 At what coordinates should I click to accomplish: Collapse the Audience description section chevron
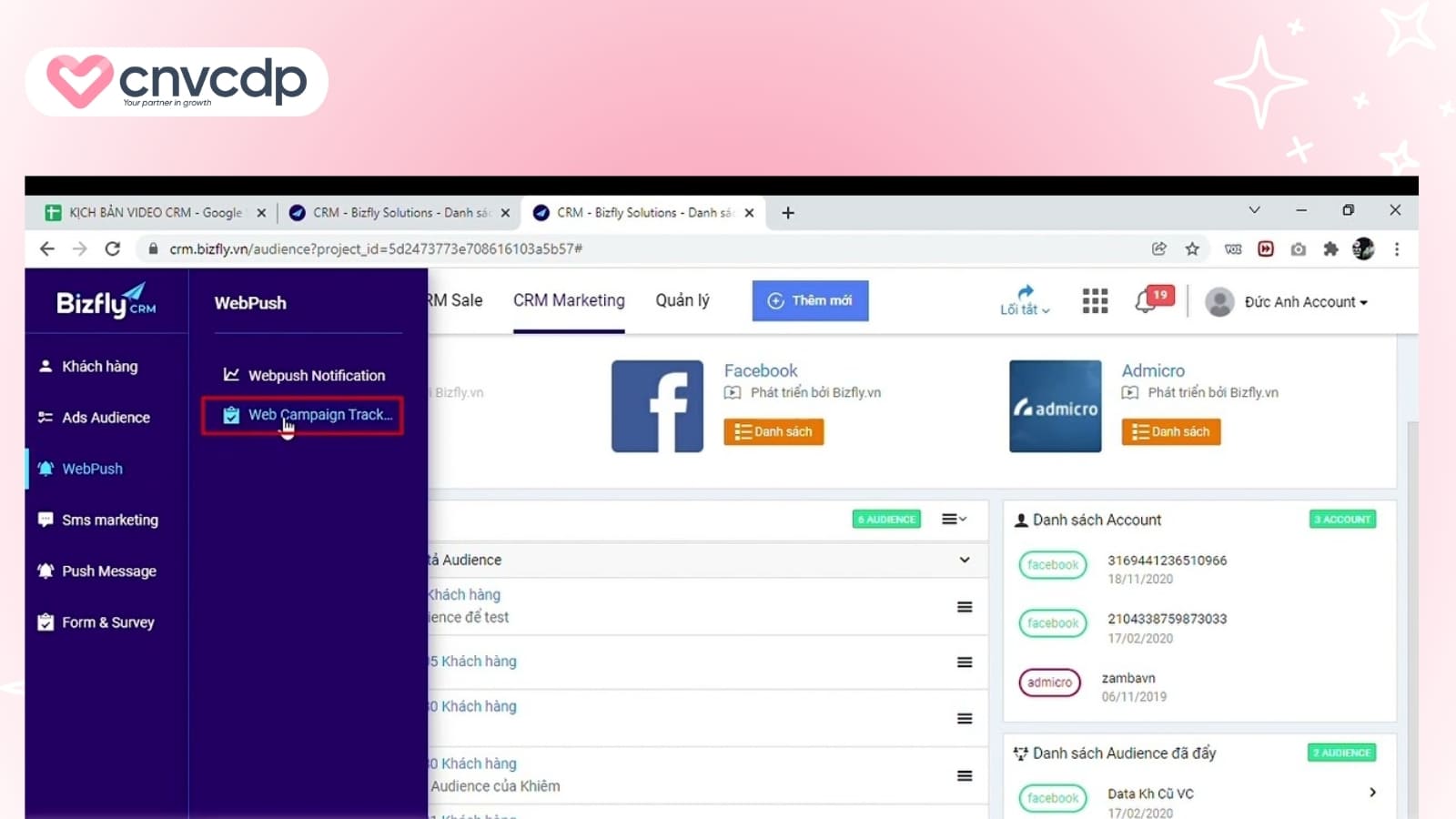pyautogui.click(x=964, y=560)
